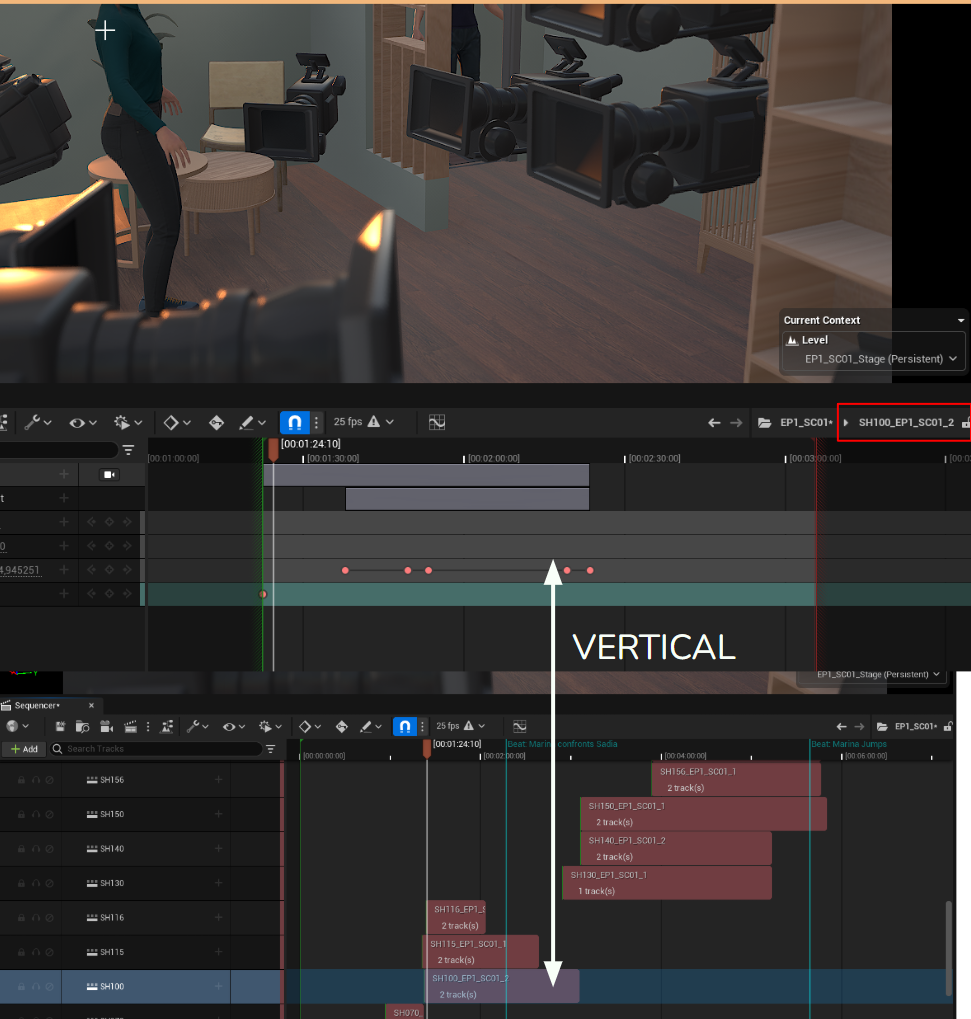This screenshot has height=1019, width=971.
Task: Open the view options eye dropdown in upper toolbar
Action: pyautogui.click(x=81, y=423)
